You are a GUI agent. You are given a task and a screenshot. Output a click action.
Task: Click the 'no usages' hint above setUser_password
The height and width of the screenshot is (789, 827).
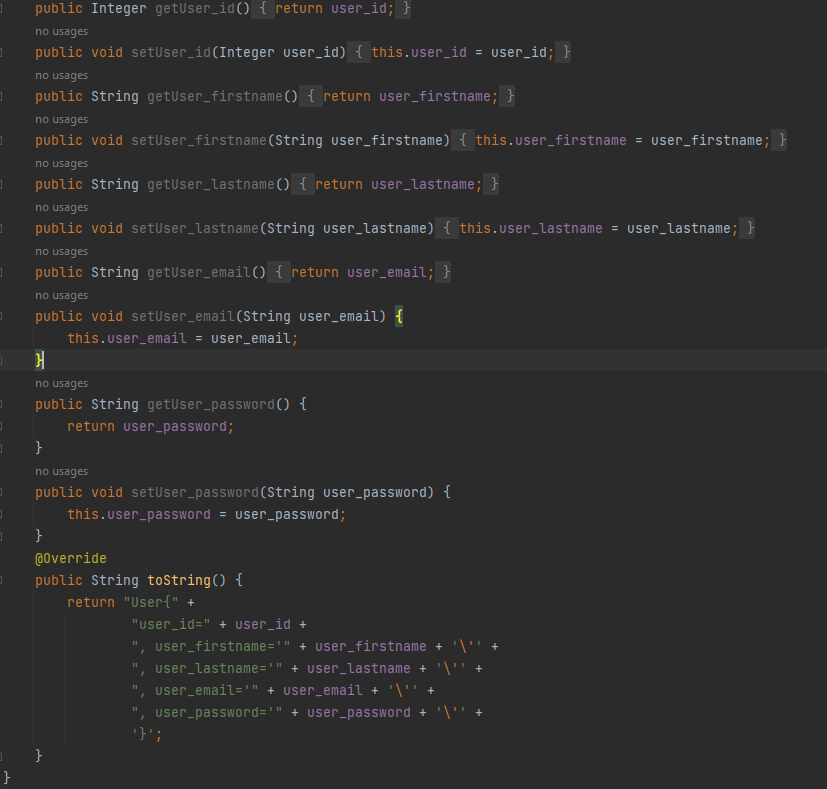[x=61, y=471]
